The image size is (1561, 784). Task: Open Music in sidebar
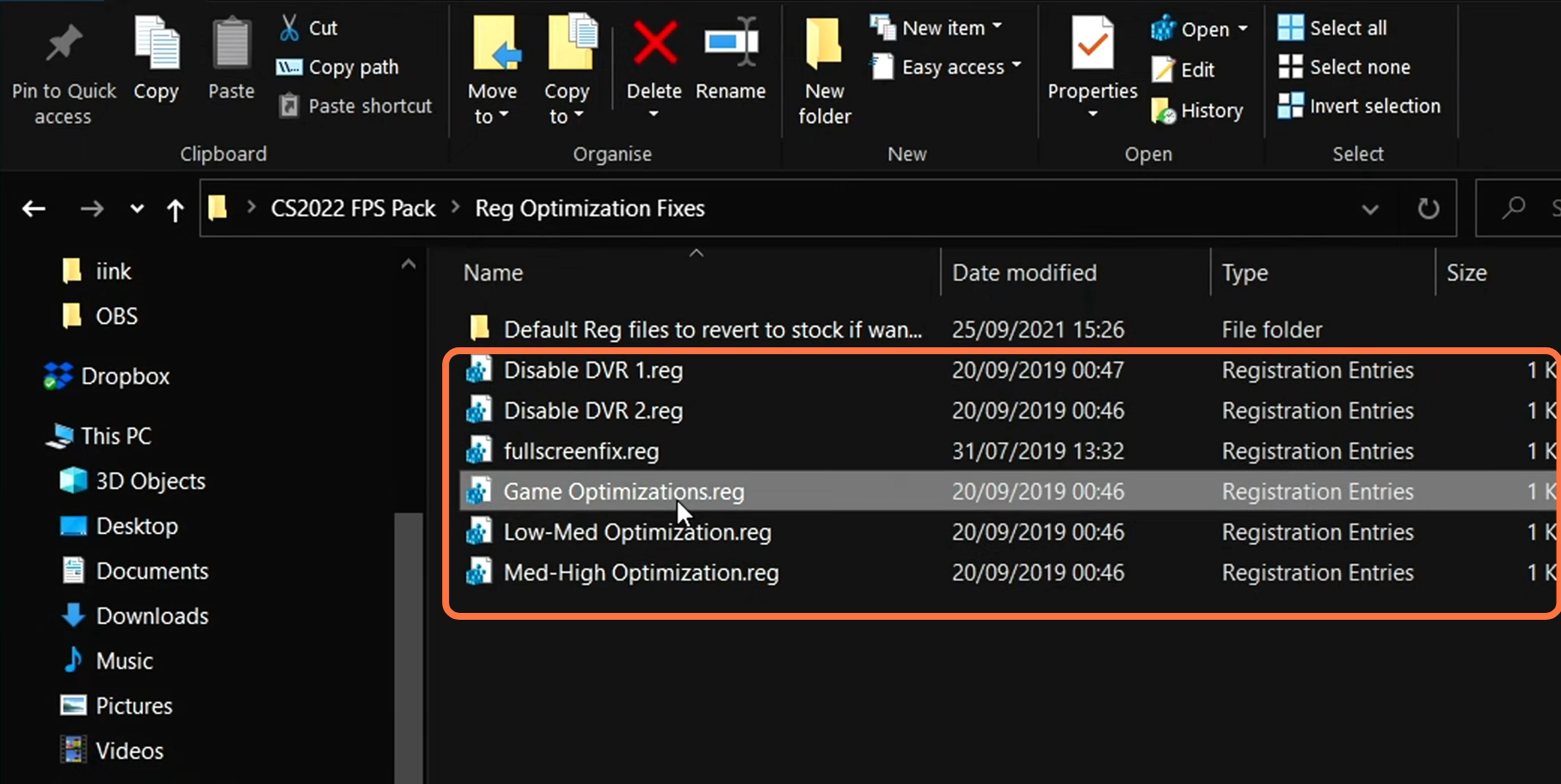(108, 660)
